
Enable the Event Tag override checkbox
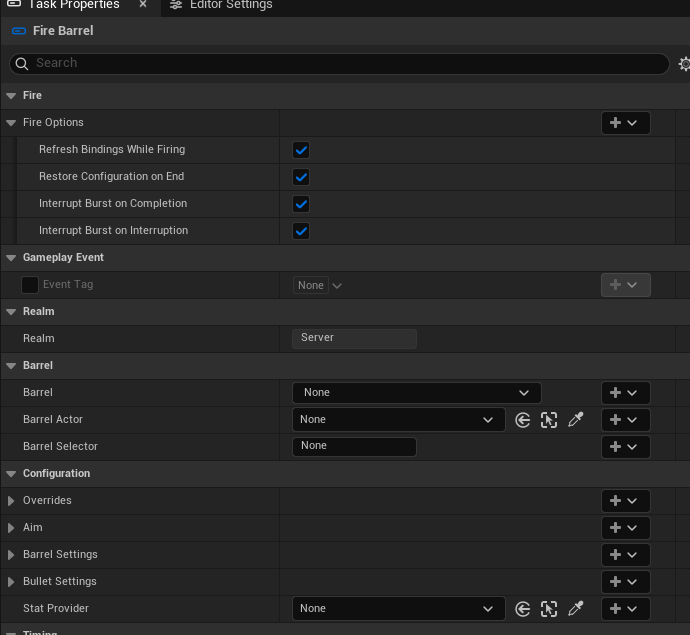point(30,285)
